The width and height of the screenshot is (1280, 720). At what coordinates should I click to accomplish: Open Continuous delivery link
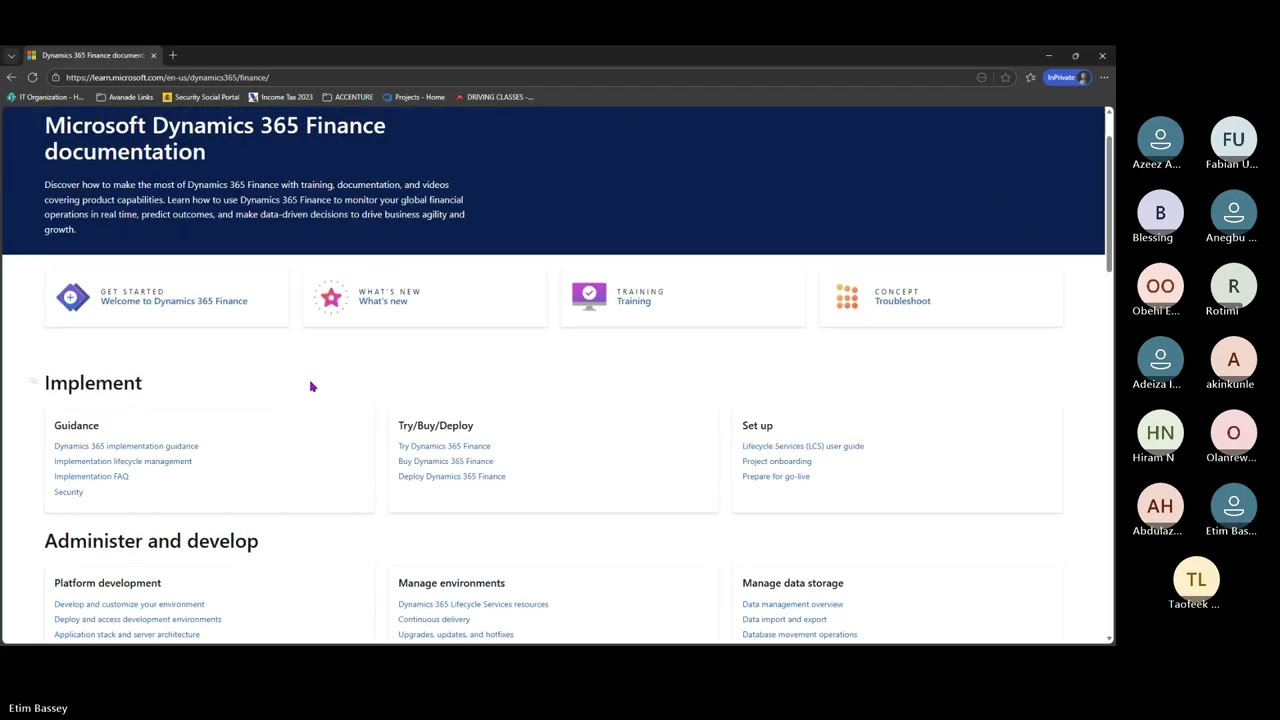(434, 619)
